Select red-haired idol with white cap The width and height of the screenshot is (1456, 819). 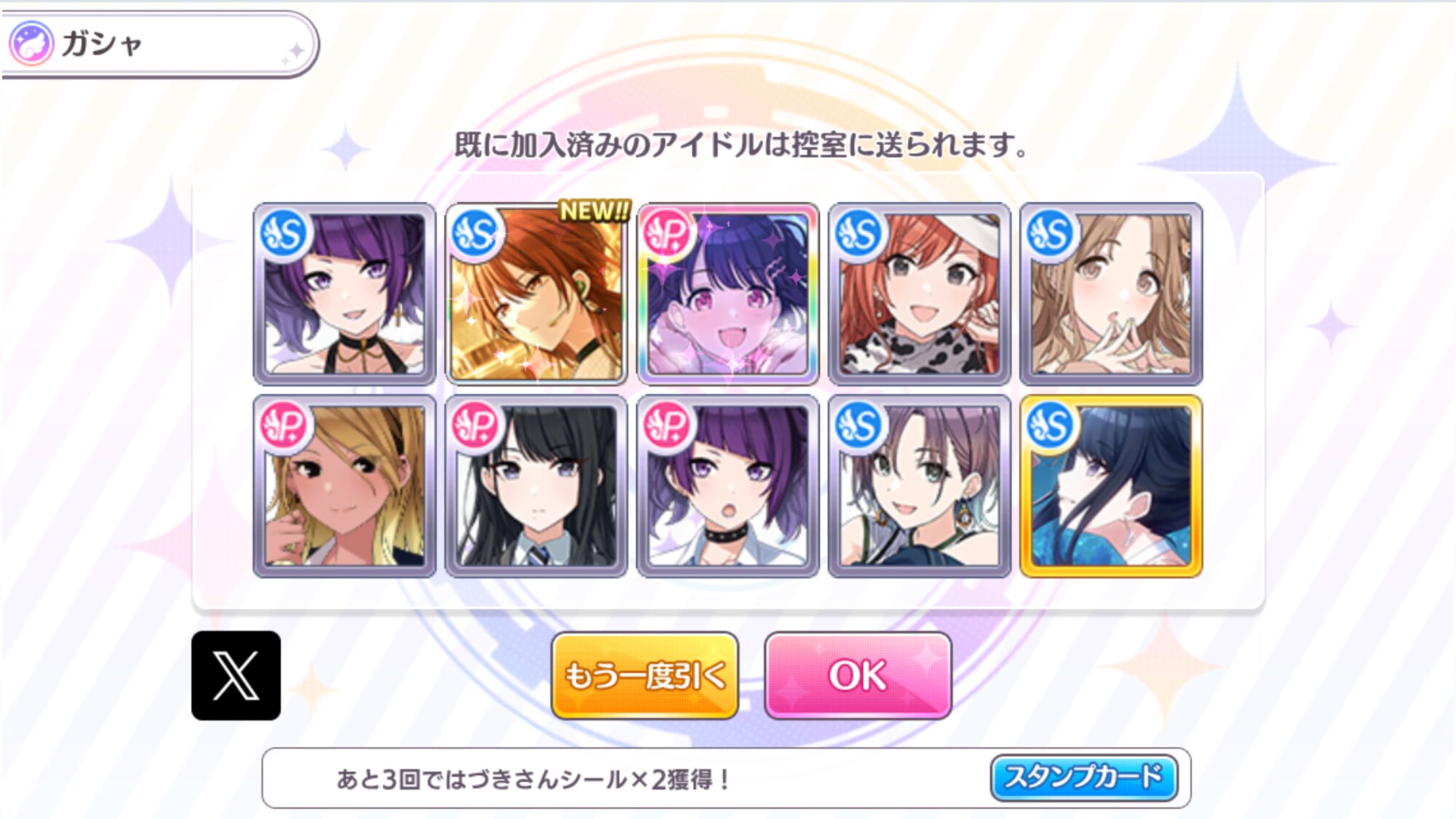[x=919, y=294]
